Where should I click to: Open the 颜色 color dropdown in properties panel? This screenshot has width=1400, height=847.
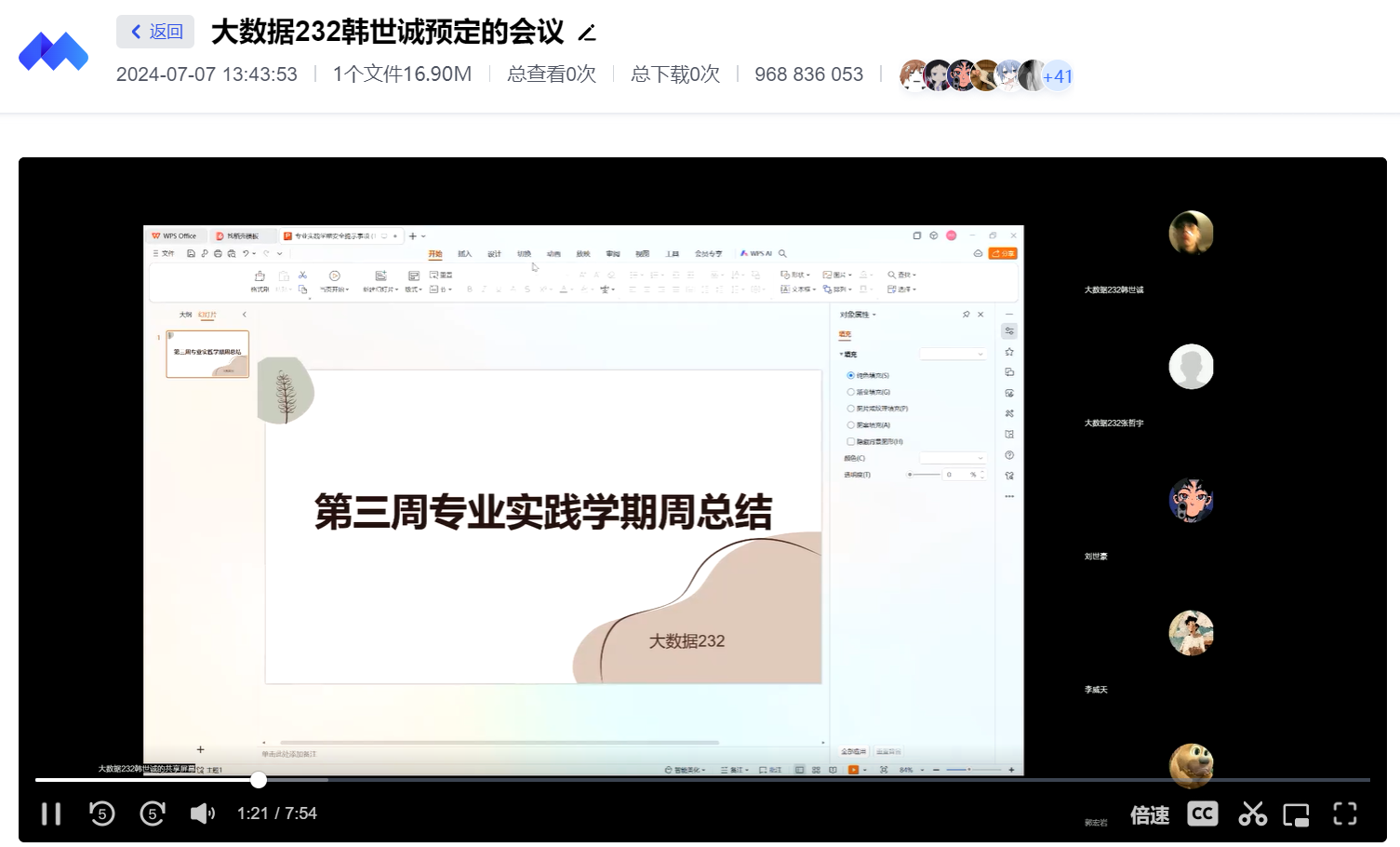[x=953, y=458]
